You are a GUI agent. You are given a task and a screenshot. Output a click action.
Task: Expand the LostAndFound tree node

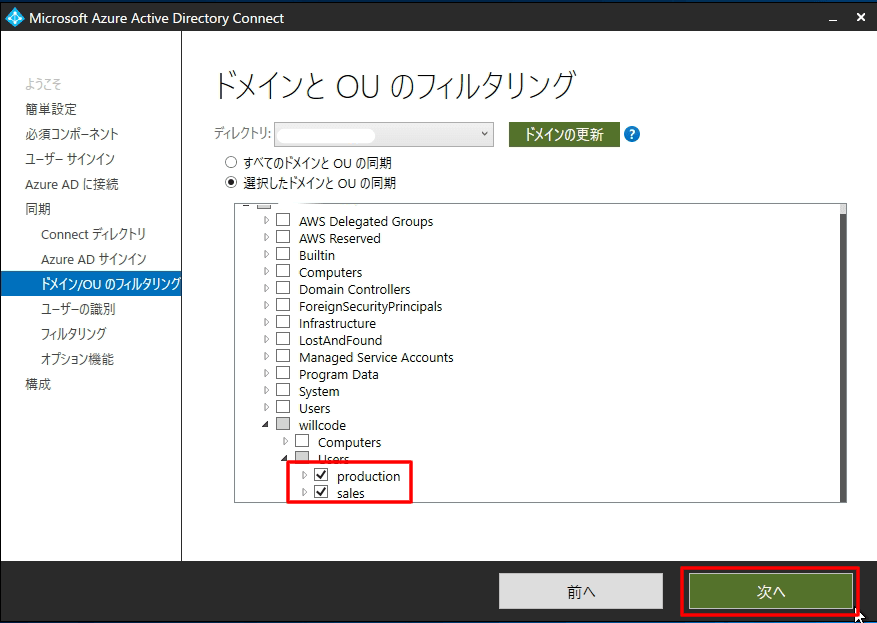point(266,339)
